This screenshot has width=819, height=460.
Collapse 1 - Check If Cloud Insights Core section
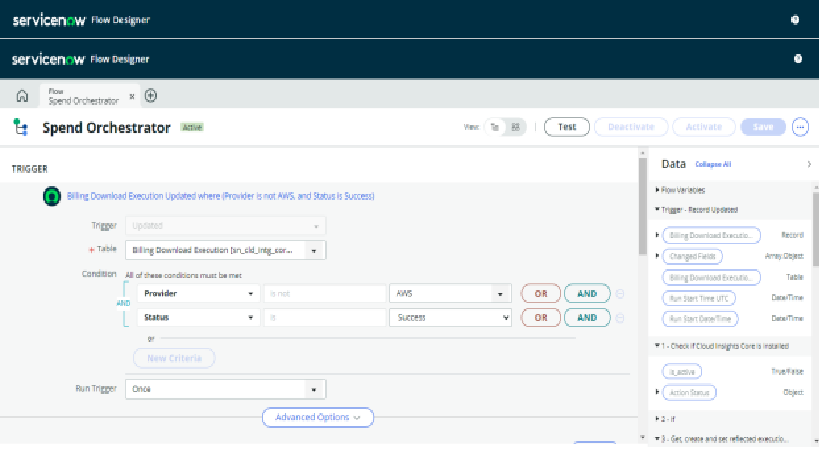(722, 346)
